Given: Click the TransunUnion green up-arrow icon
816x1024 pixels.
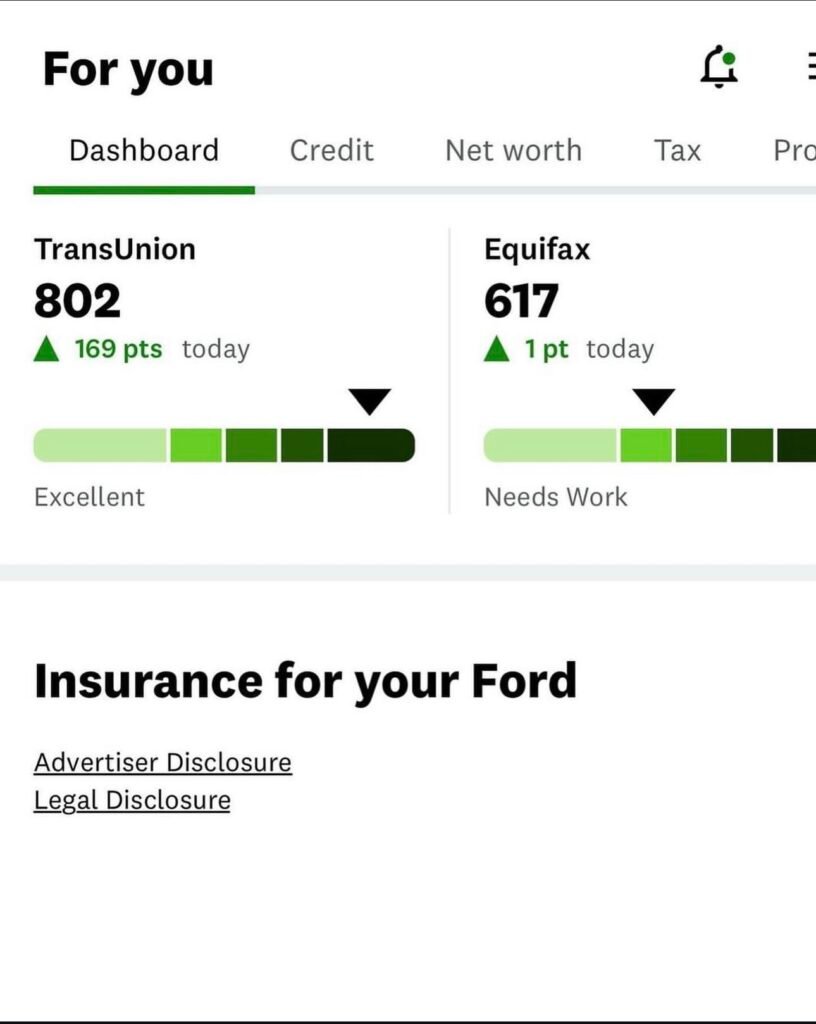Looking at the screenshot, I should point(46,349).
